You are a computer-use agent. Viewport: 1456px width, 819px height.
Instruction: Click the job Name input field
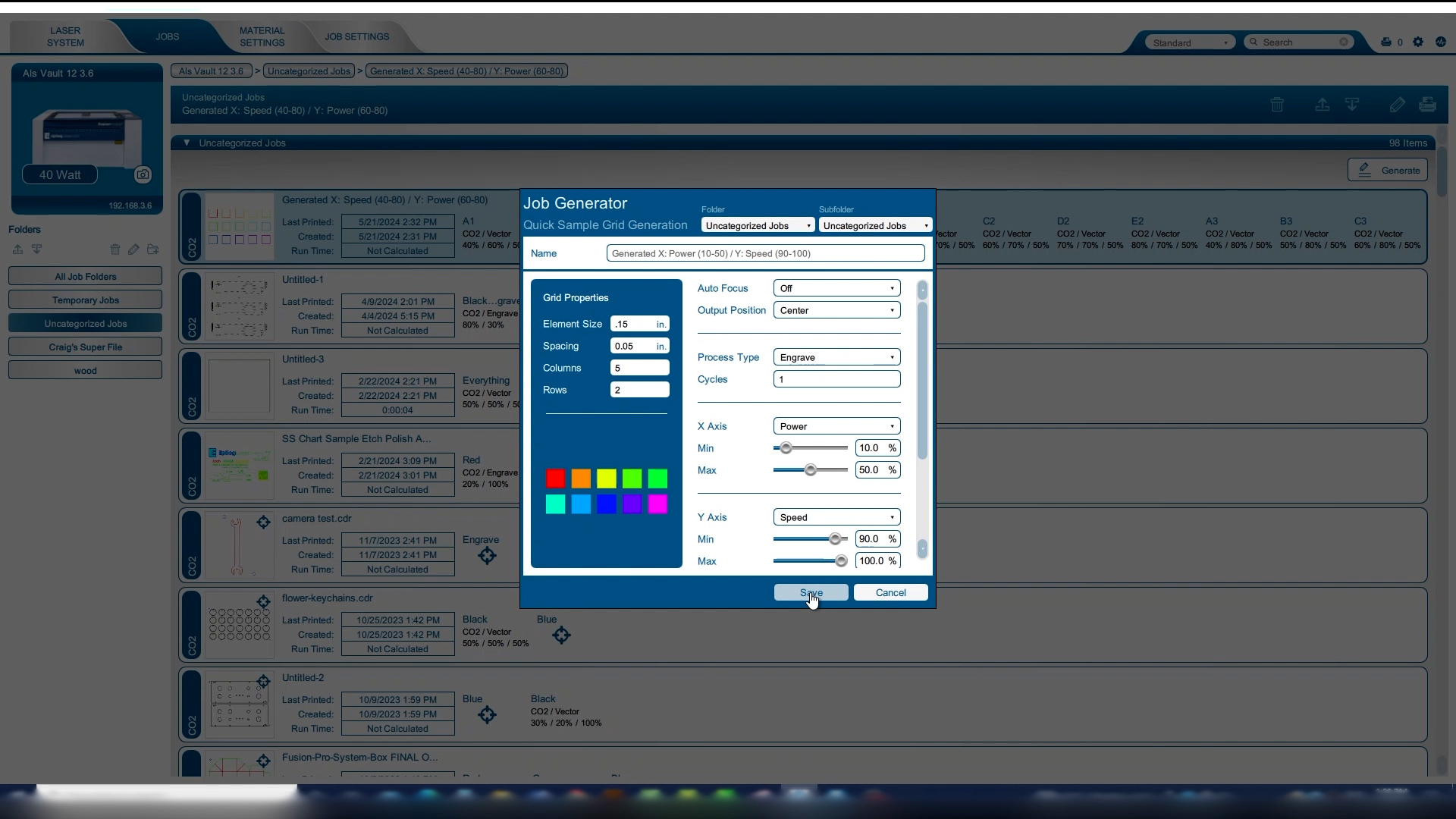765,253
